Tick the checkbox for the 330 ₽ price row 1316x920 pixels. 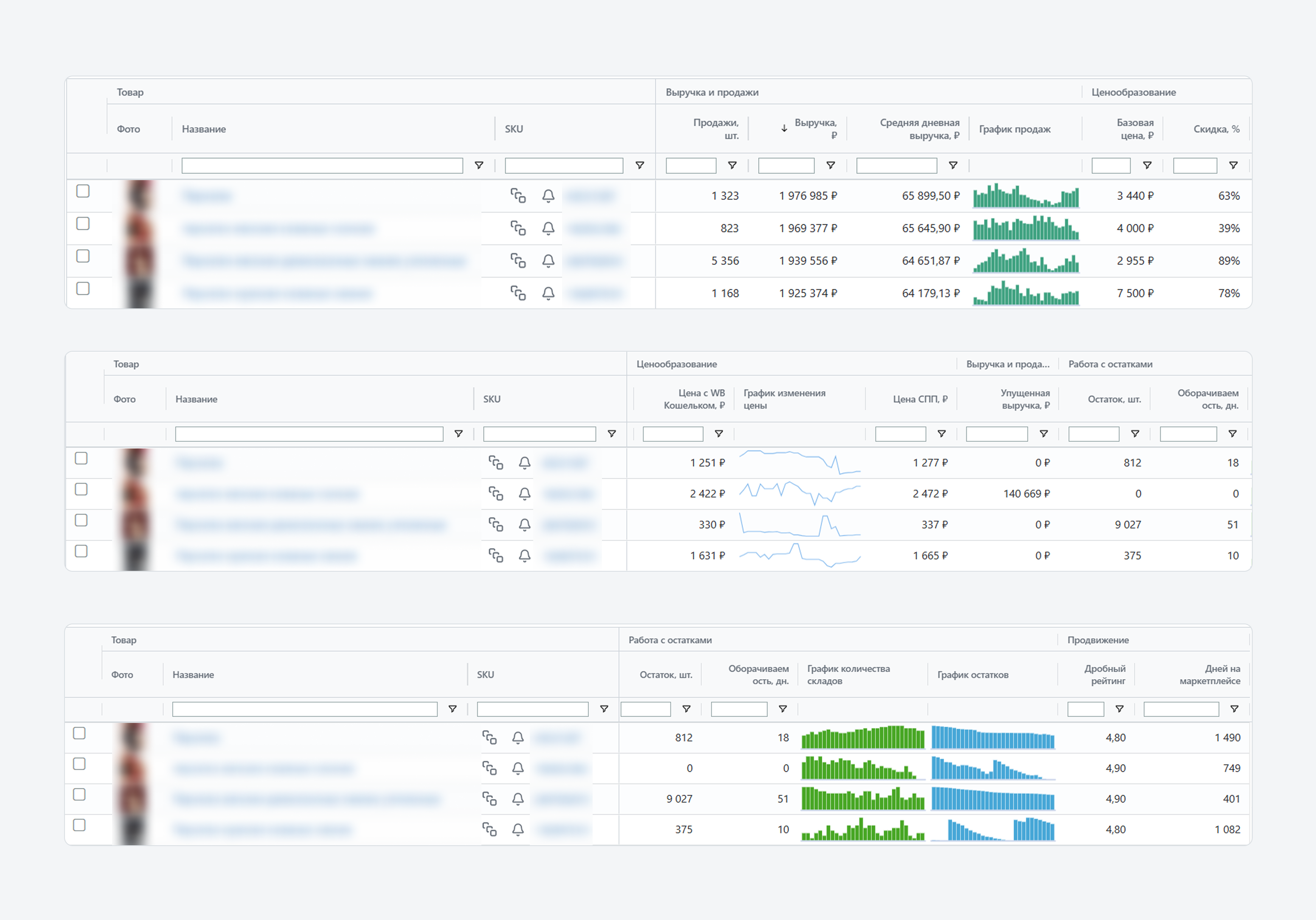[82, 520]
